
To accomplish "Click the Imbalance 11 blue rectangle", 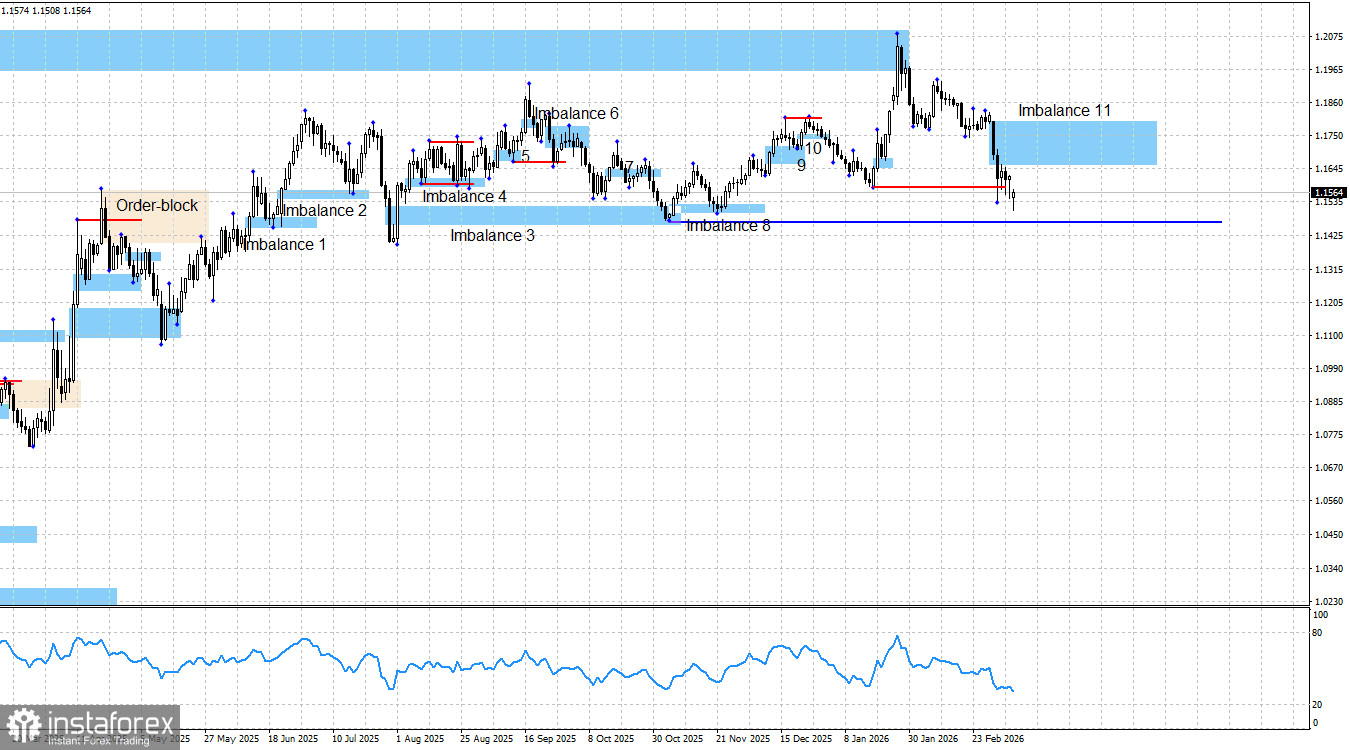I will (1075, 143).
